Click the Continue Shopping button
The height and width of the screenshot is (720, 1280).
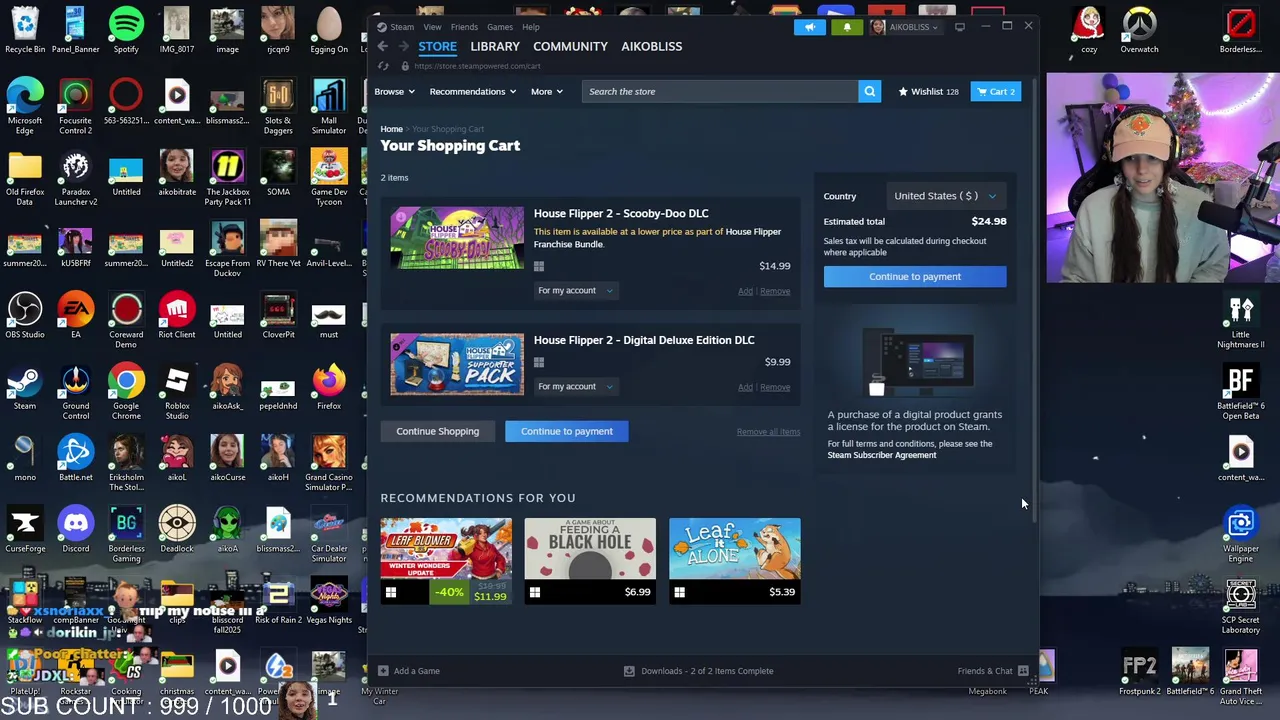point(437,431)
